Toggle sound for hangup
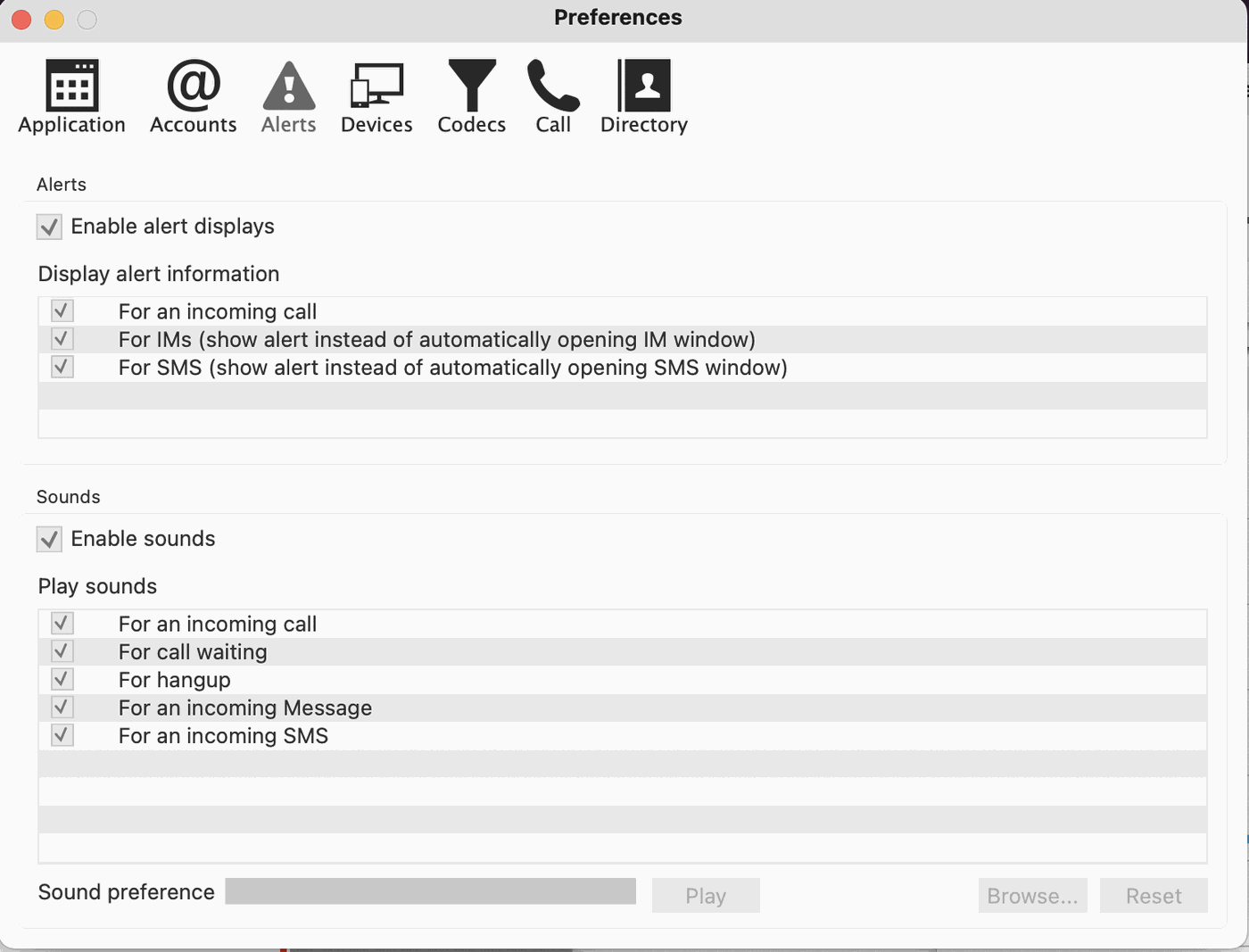Image resolution: width=1249 pixels, height=952 pixels. click(62, 679)
